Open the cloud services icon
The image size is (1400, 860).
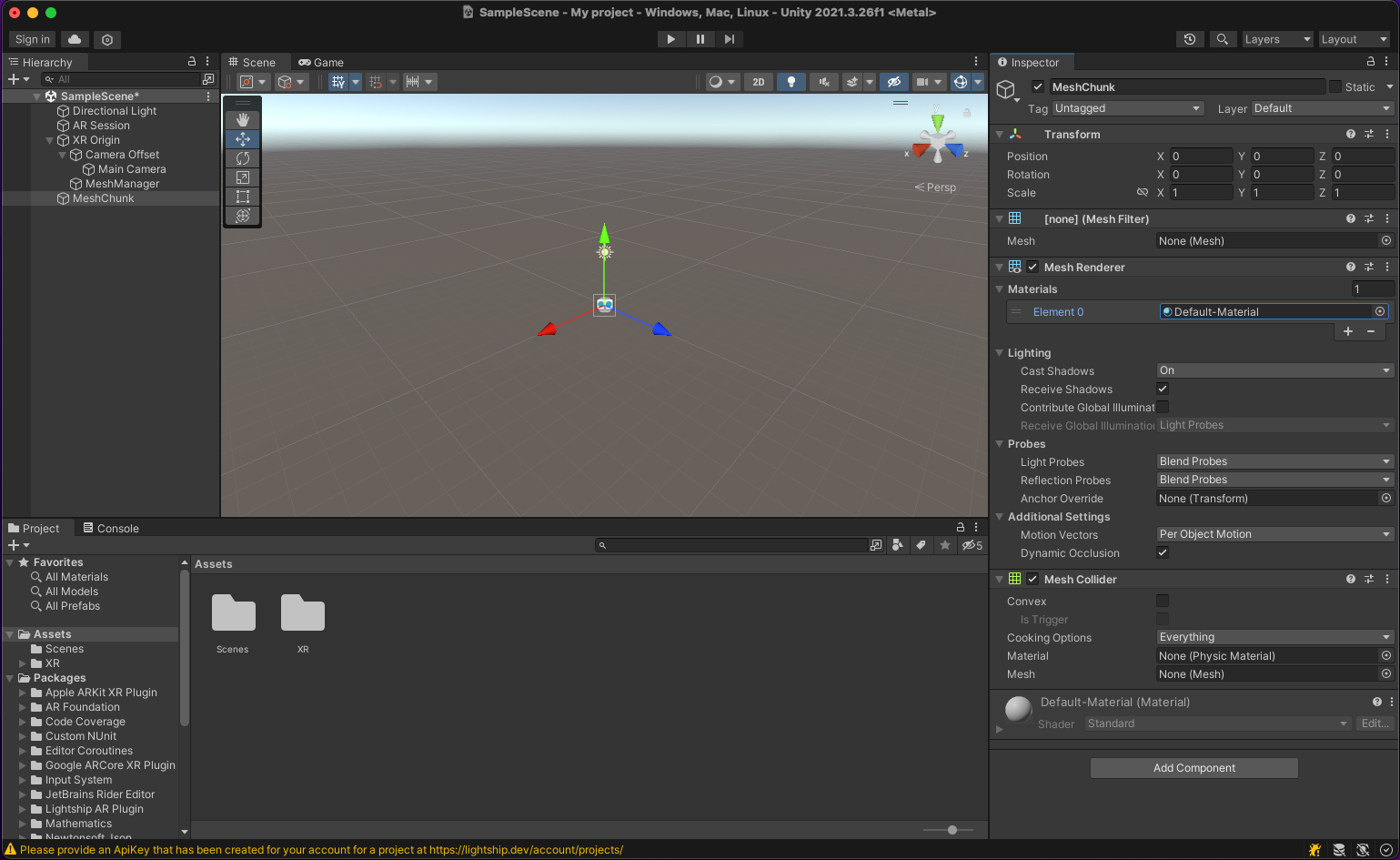click(x=75, y=39)
